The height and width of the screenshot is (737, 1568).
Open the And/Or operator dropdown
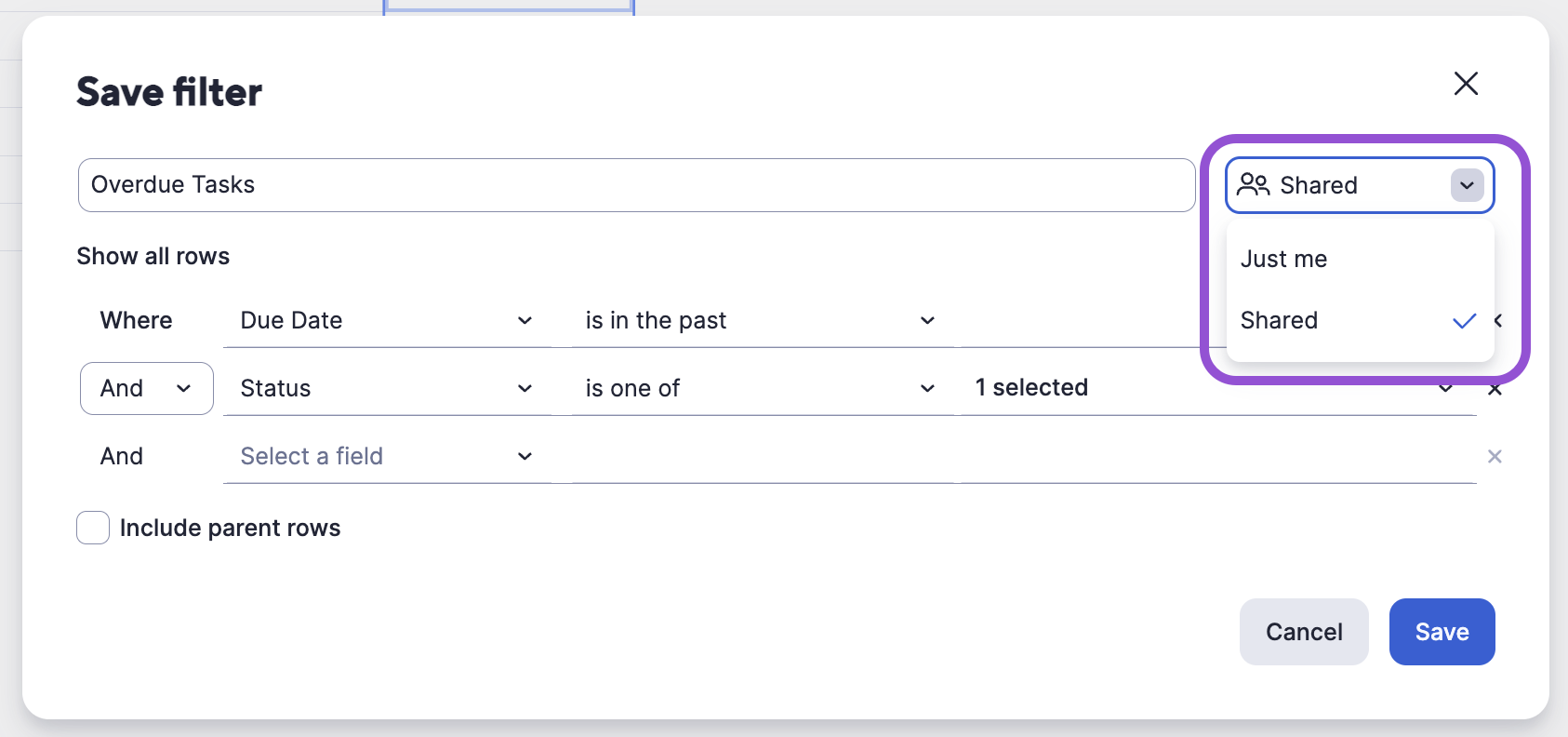tap(147, 388)
